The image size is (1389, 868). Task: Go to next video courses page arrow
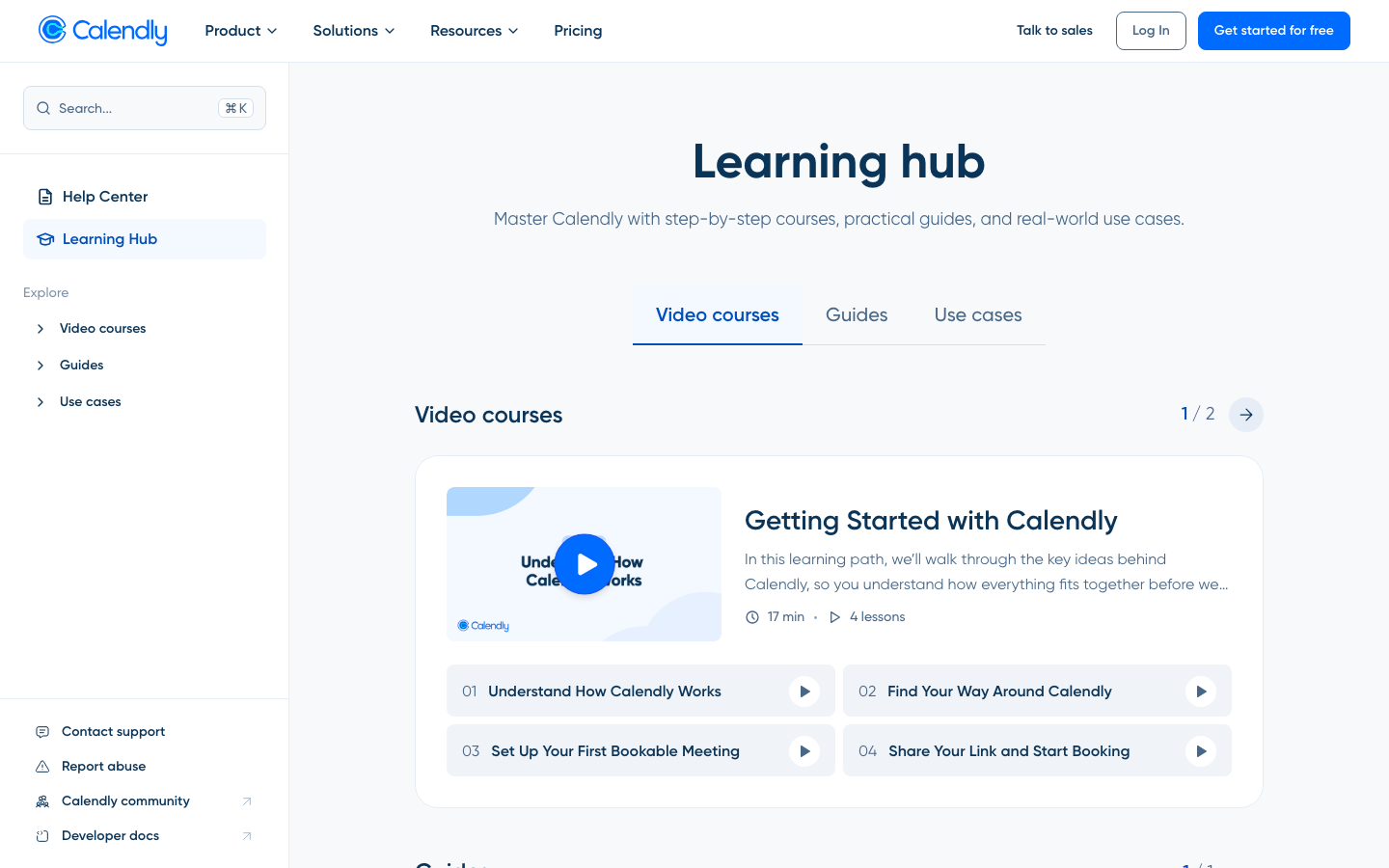(1246, 415)
